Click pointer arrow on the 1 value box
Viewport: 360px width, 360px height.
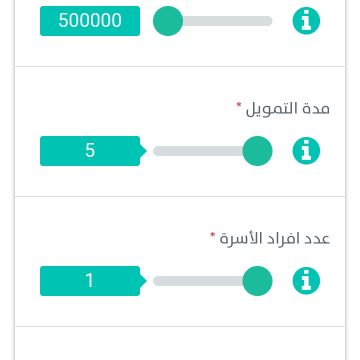143,281
